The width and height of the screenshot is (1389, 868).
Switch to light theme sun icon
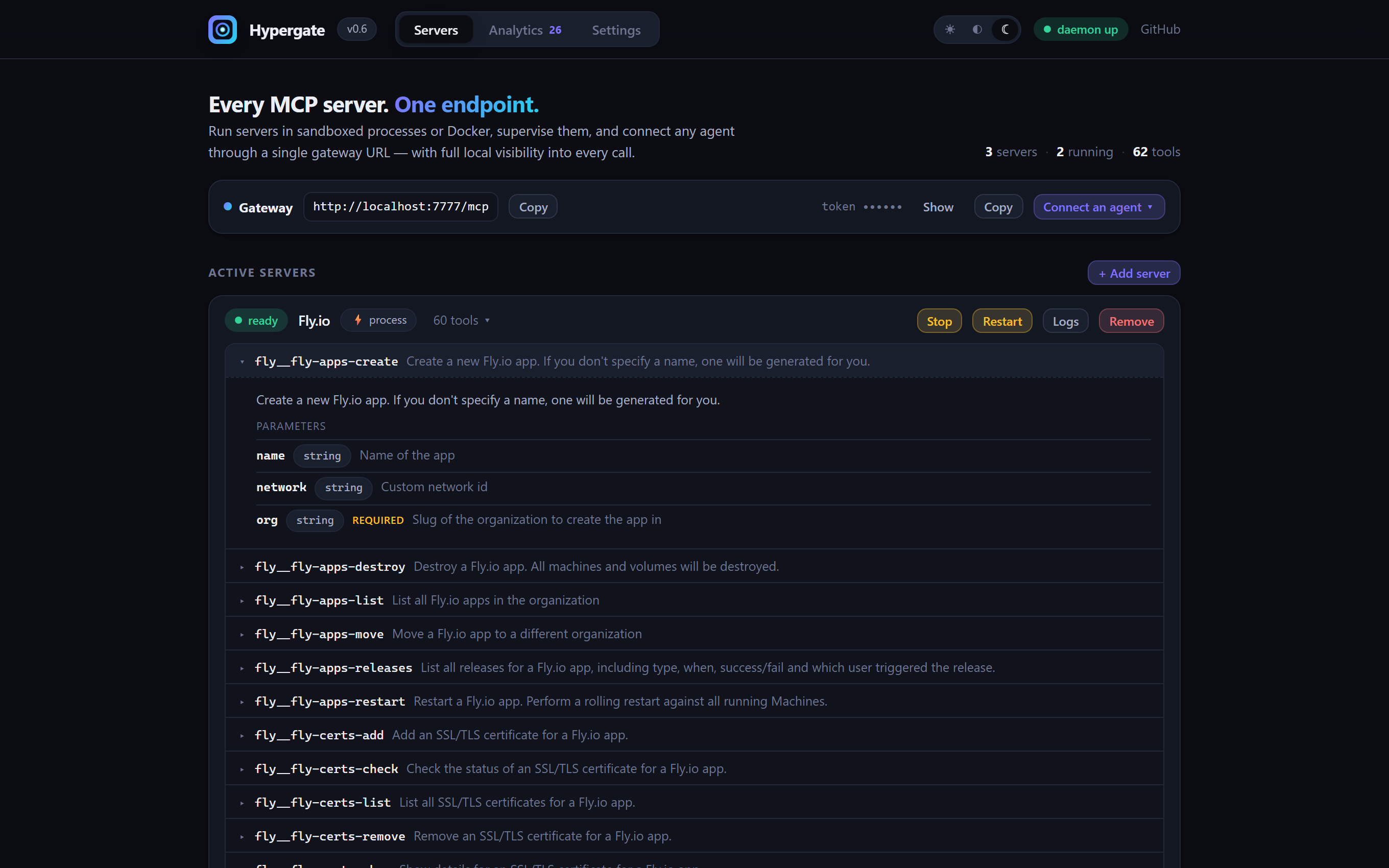[950, 29]
